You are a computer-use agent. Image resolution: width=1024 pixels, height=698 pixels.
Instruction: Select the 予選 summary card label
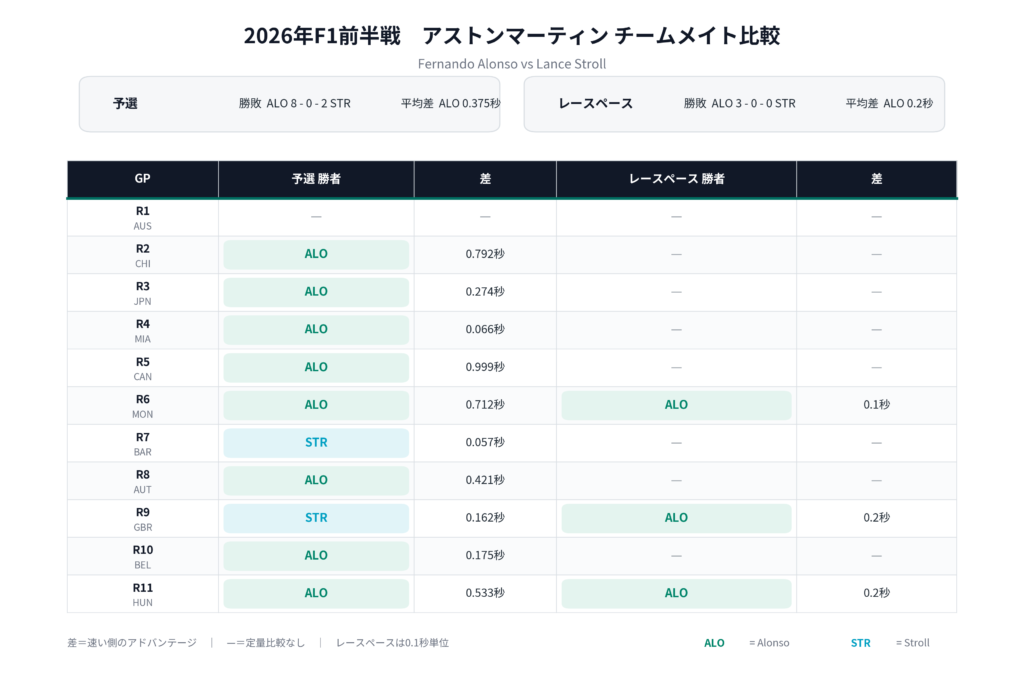click(x=125, y=103)
